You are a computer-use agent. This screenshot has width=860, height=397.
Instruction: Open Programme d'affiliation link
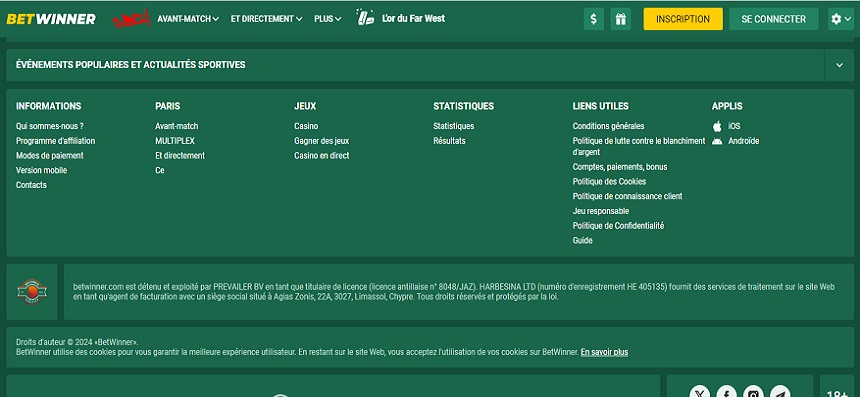[55, 141]
